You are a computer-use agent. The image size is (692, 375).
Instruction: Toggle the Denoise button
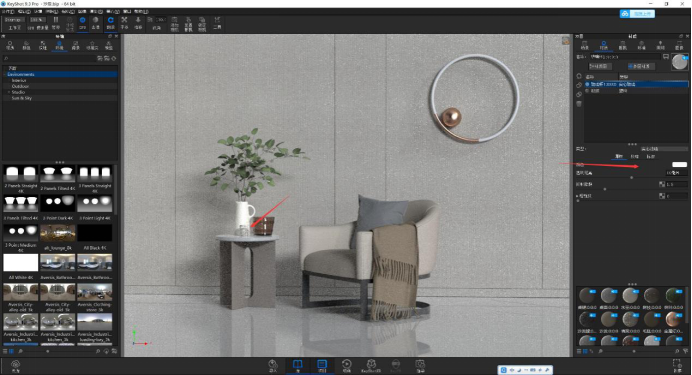pyautogui.click(x=96, y=22)
